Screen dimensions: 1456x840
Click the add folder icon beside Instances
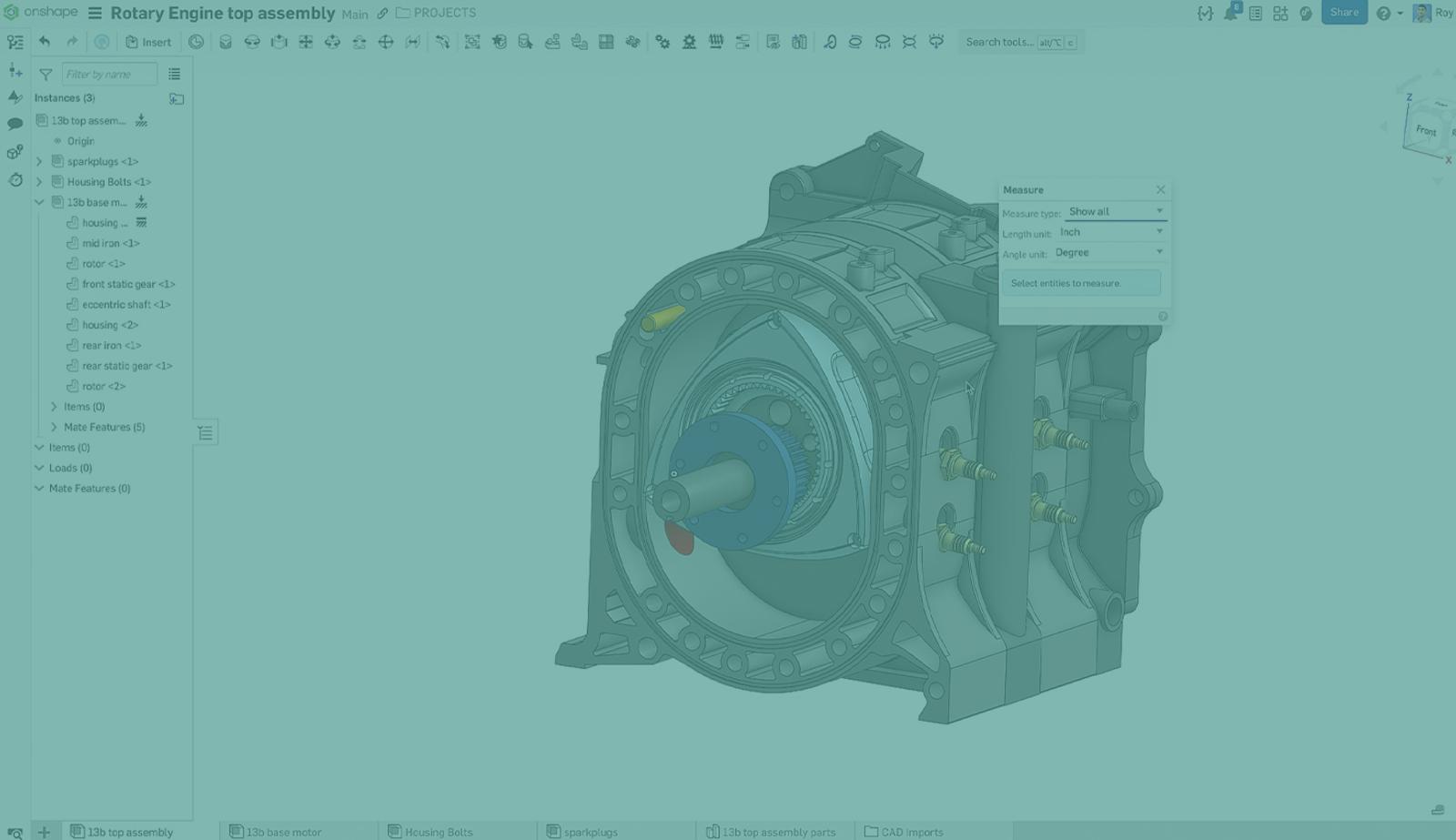click(177, 98)
